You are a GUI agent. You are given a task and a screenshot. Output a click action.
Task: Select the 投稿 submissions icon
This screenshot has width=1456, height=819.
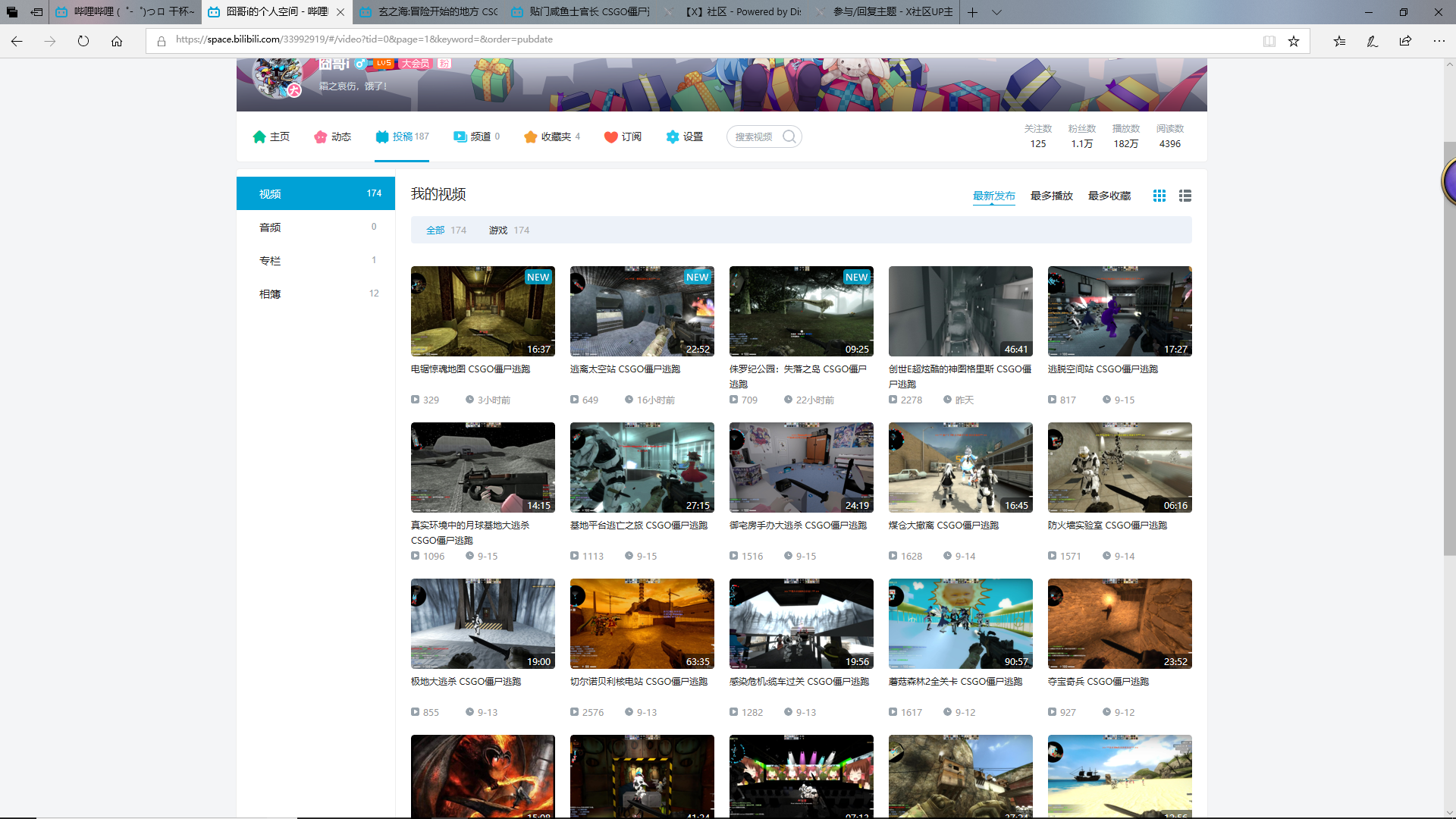point(382,136)
